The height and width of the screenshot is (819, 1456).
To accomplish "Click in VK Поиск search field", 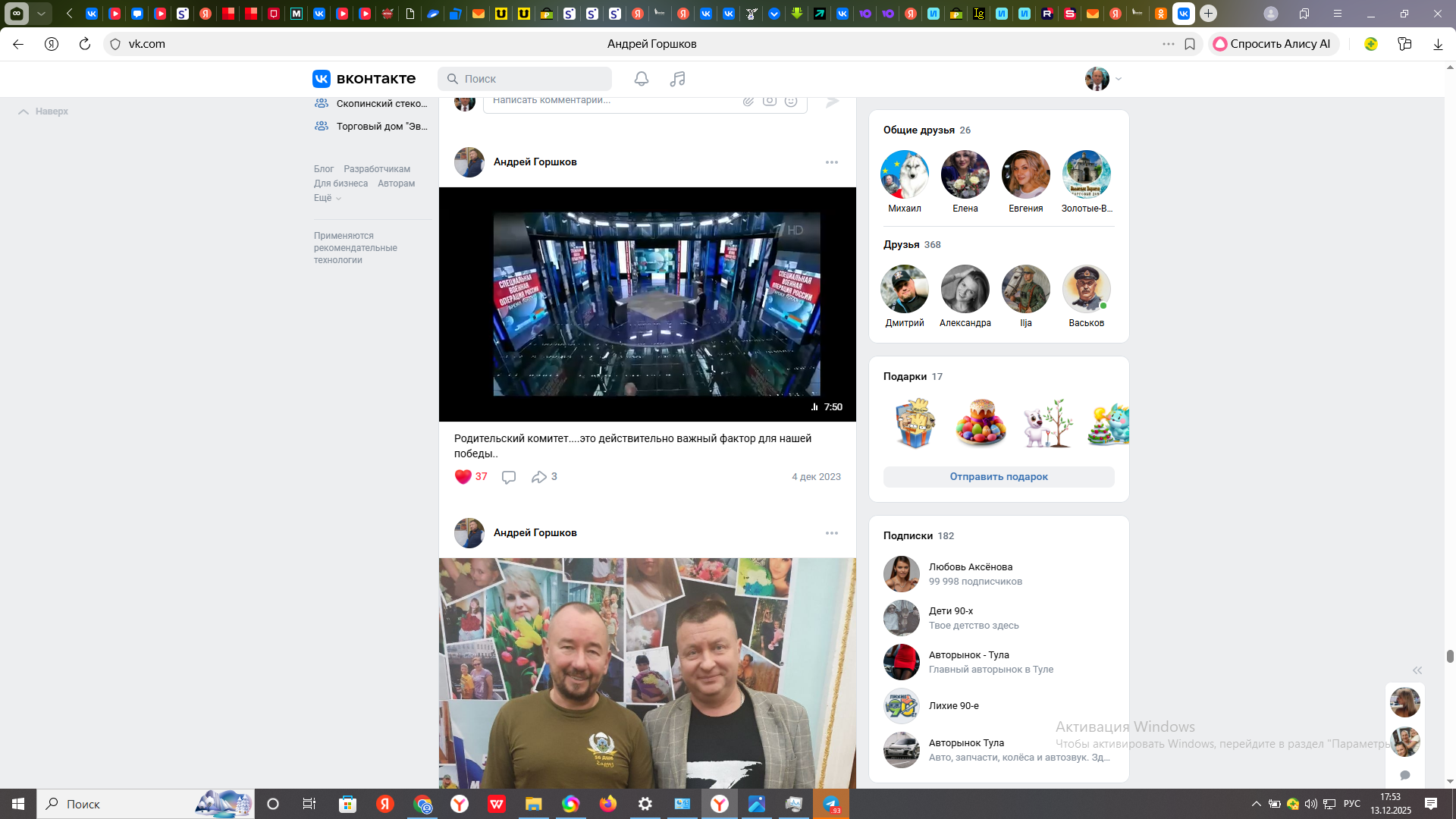I will coord(525,79).
